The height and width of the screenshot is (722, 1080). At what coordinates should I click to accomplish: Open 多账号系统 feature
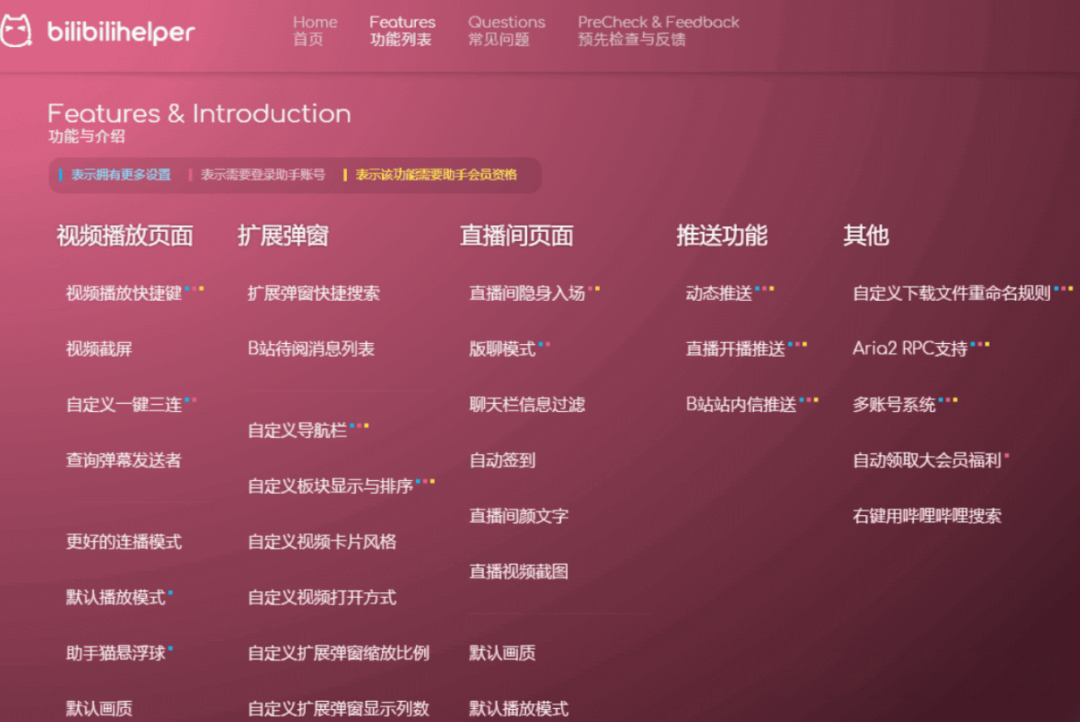(x=894, y=404)
